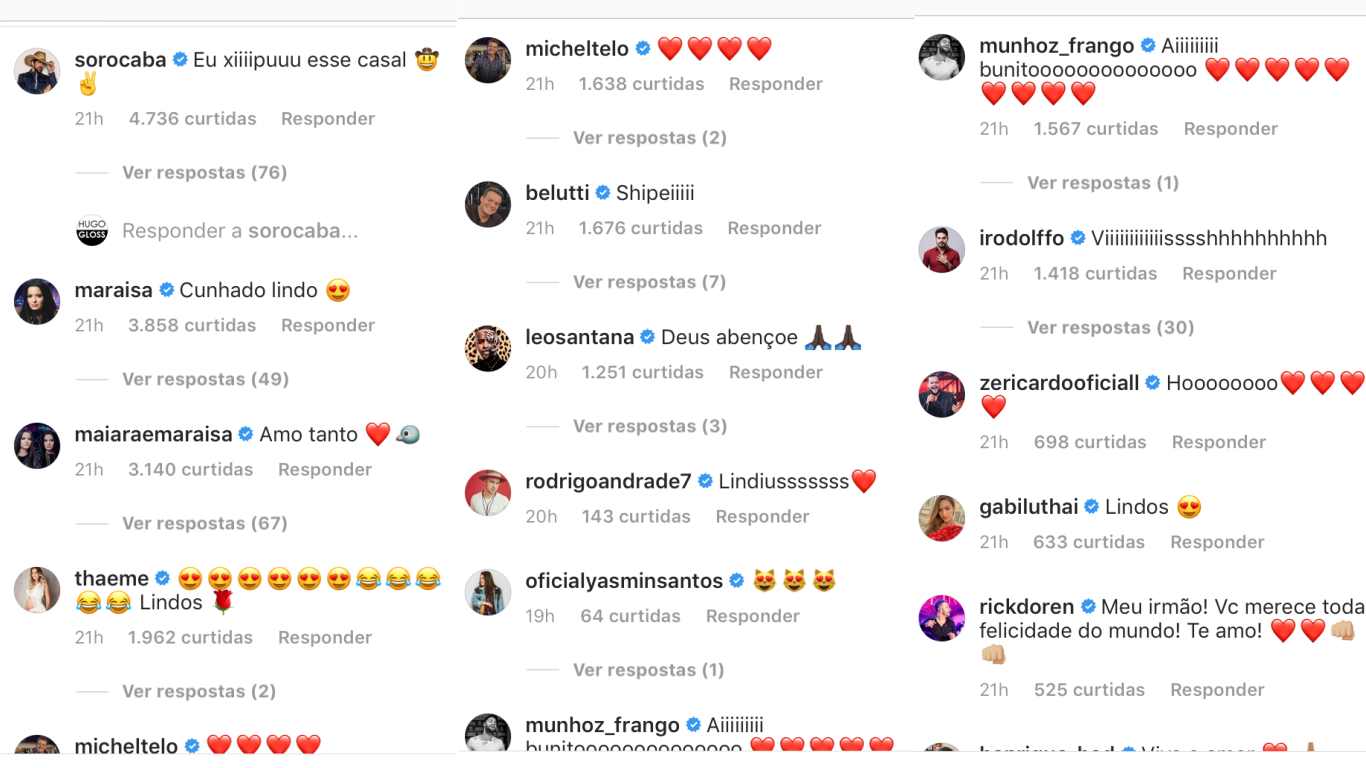This screenshot has height=768, width=1366.
Task: Expand irodolffo's 30 replies
Action: [x=1110, y=327]
